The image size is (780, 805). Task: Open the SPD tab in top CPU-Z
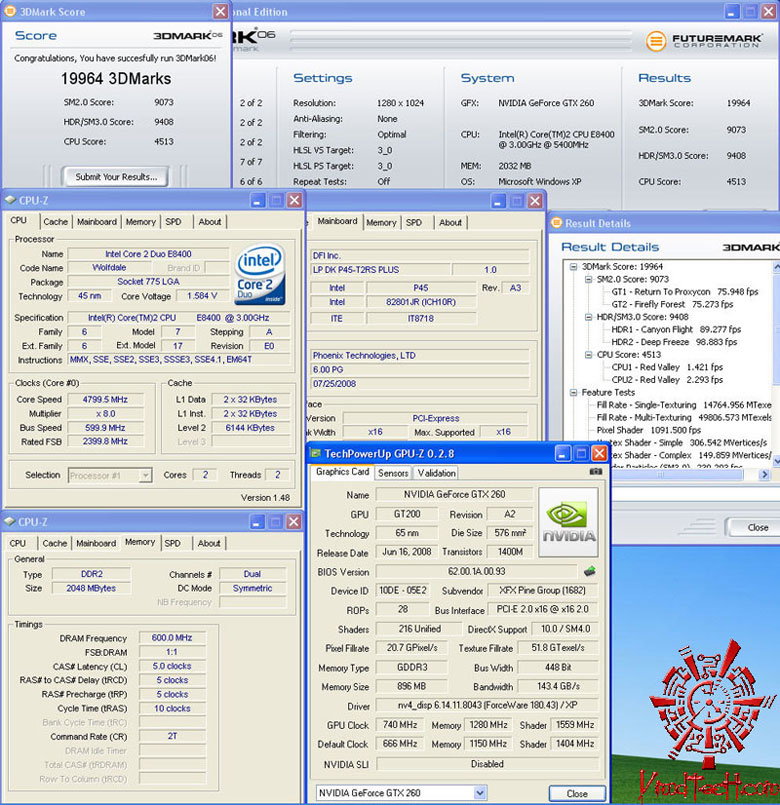tap(174, 222)
